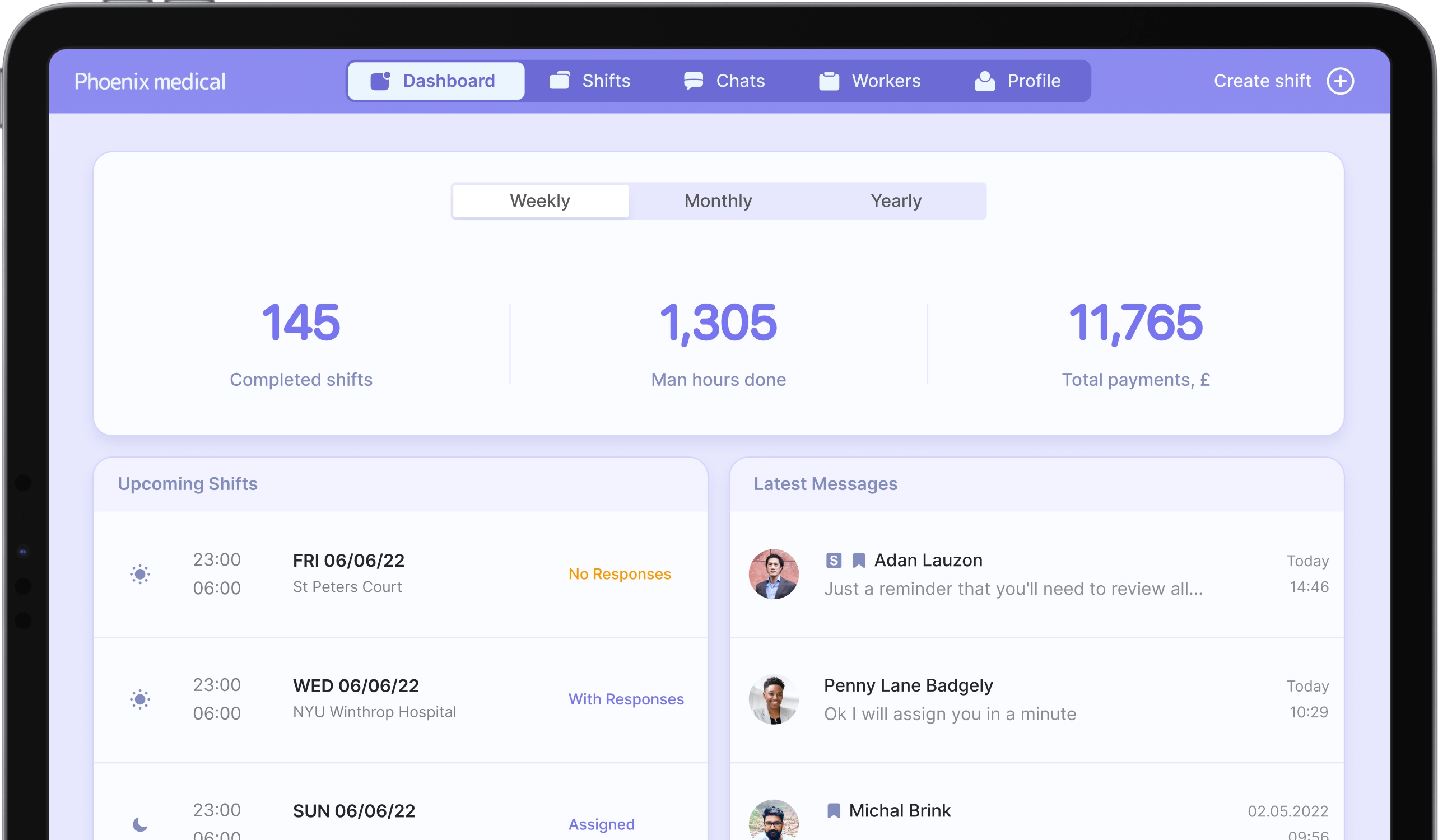Click the Shifts folder icon
Screen dimensions: 1438x840
[561, 81]
